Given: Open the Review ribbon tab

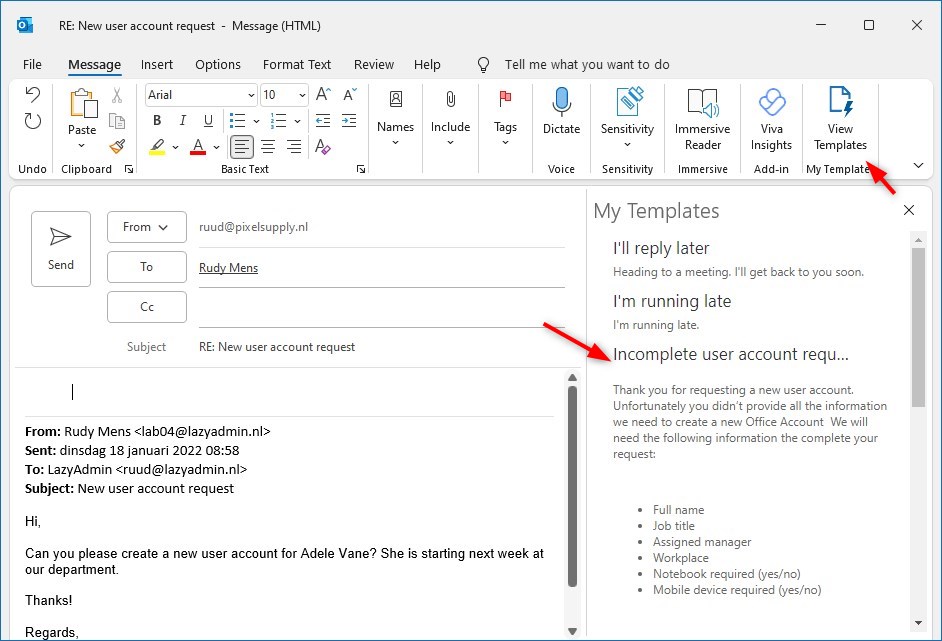Looking at the screenshot, I should pos(373,64).
